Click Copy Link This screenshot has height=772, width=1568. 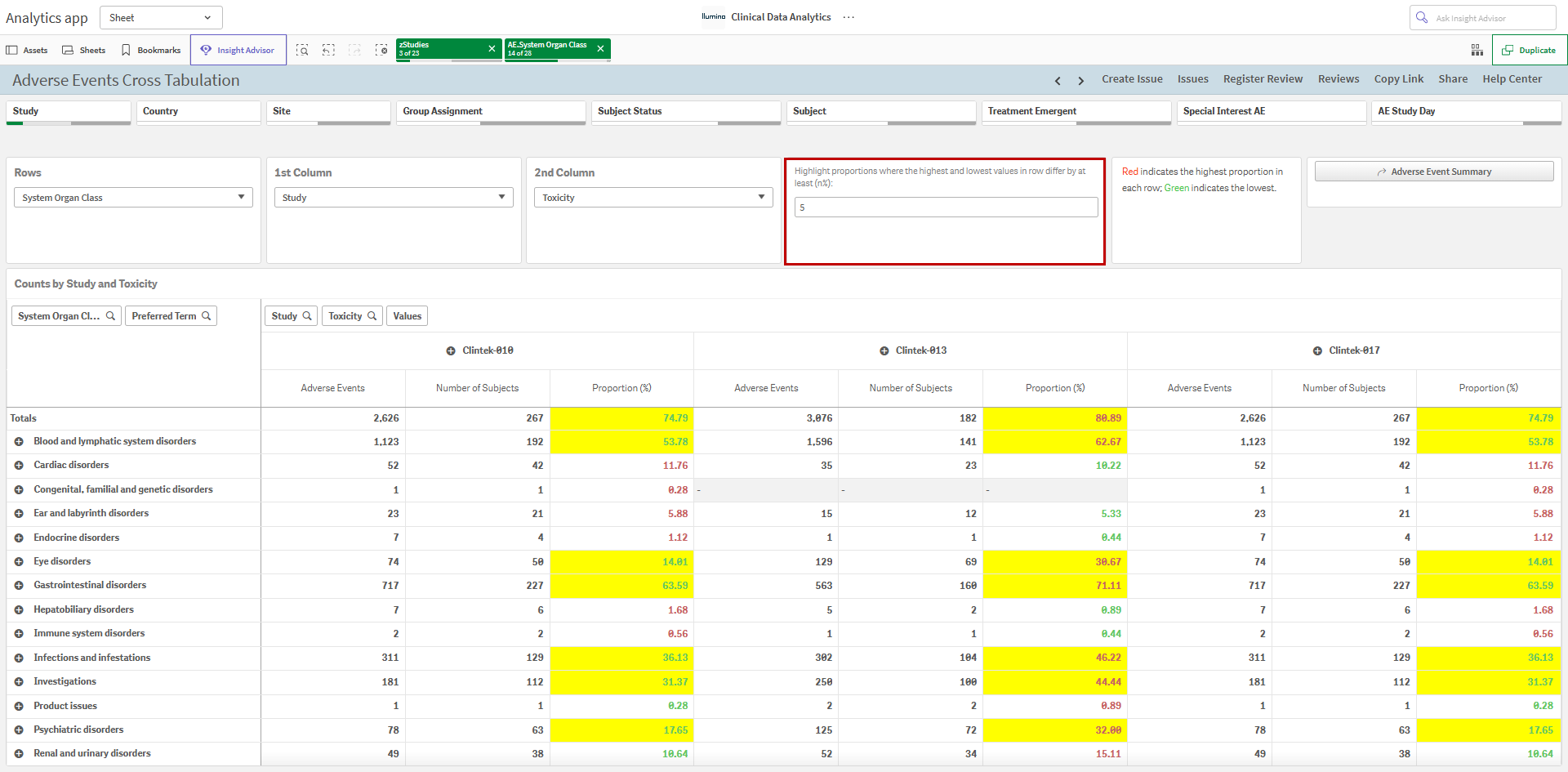pos(1398,79)
